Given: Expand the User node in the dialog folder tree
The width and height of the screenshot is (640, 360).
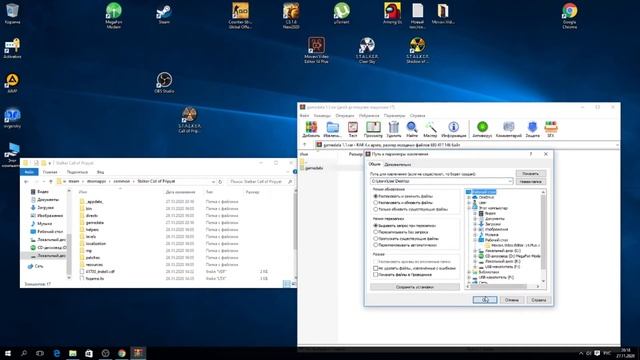Looking at the screenshot, I should 469,202.
